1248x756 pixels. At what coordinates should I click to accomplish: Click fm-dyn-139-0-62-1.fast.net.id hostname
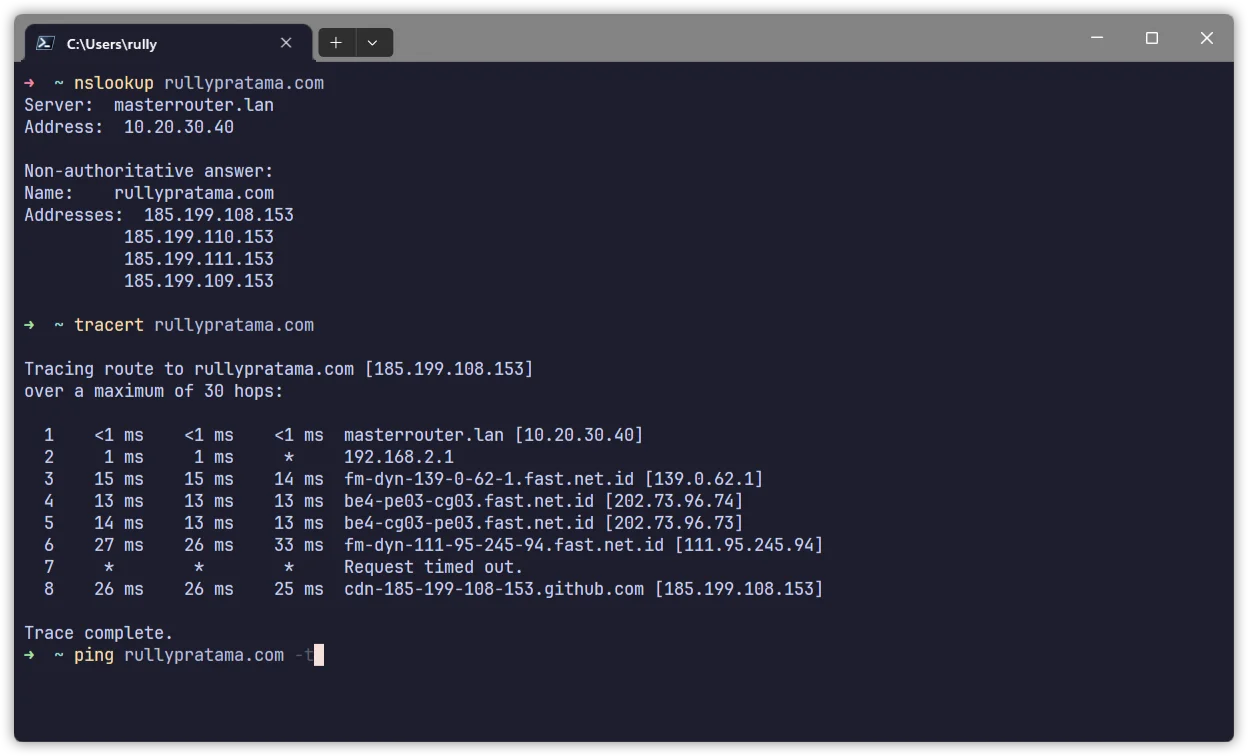click(x=489, y=479)
